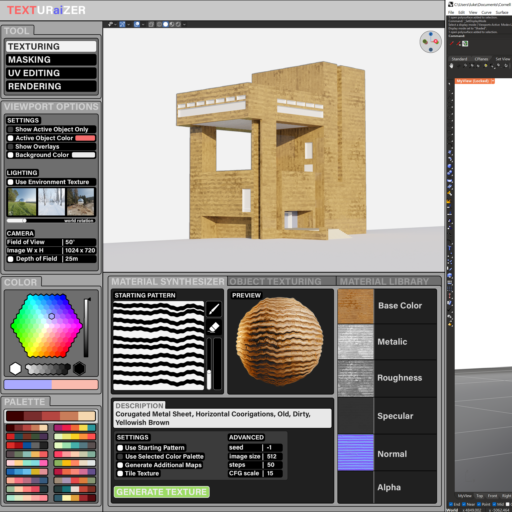This screenshot has width=512, height=512.
Task: Select the eraser tool beside Starting Pattern
Action: (x=214, y=327)
